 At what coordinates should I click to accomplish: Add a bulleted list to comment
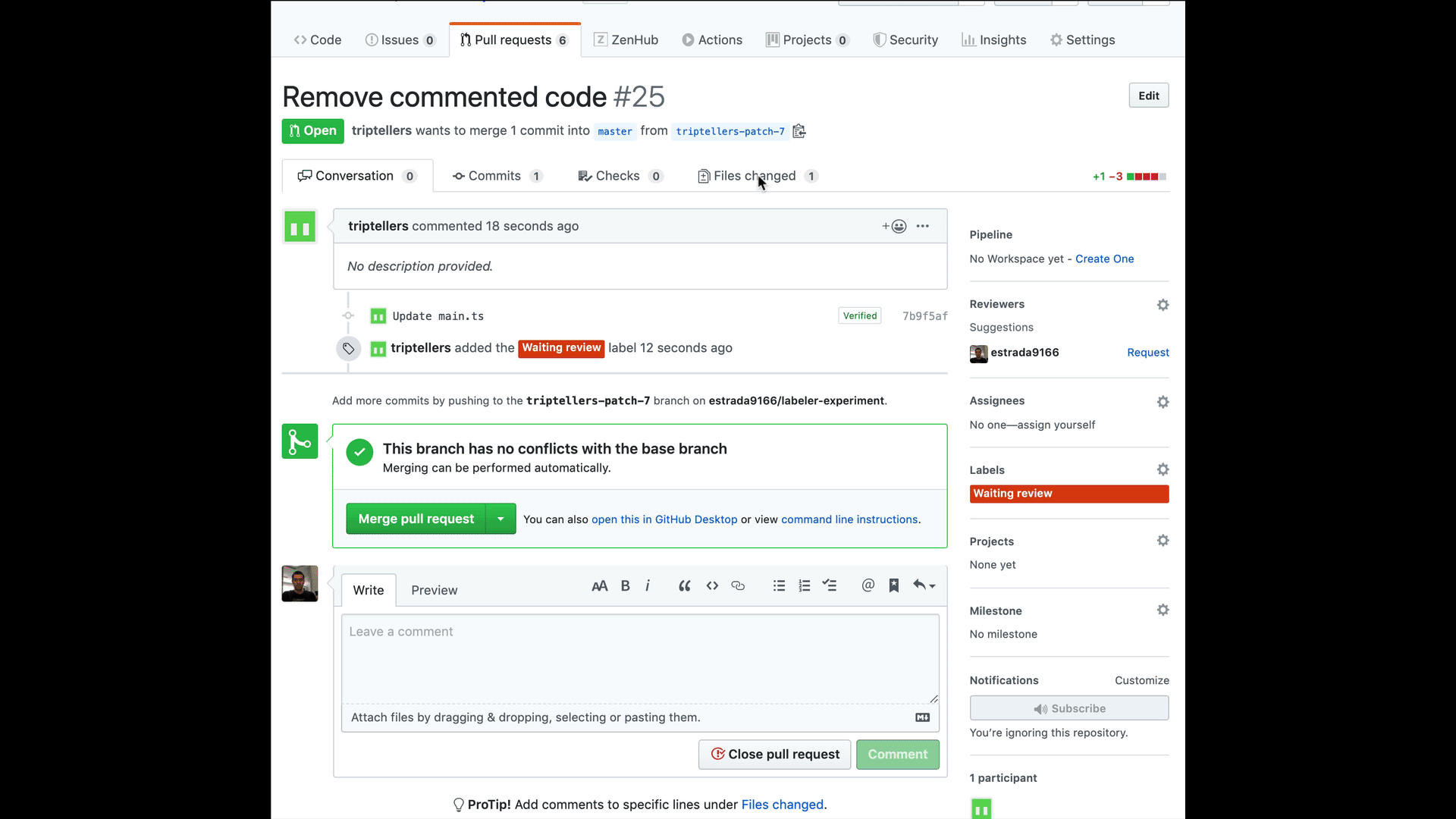[779, 585]
